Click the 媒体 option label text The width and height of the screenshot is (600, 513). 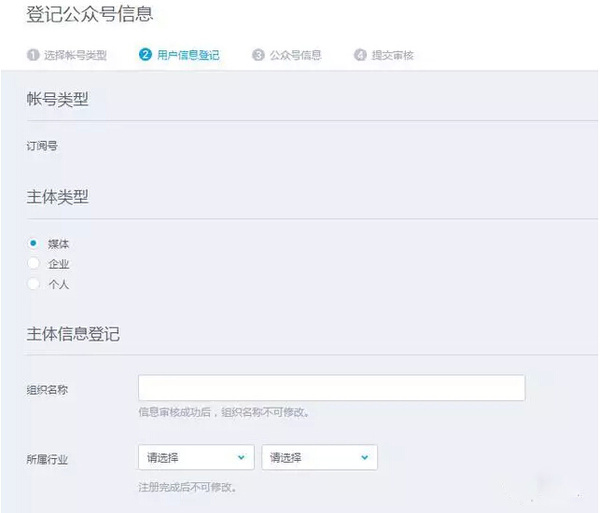coord(58,244)
